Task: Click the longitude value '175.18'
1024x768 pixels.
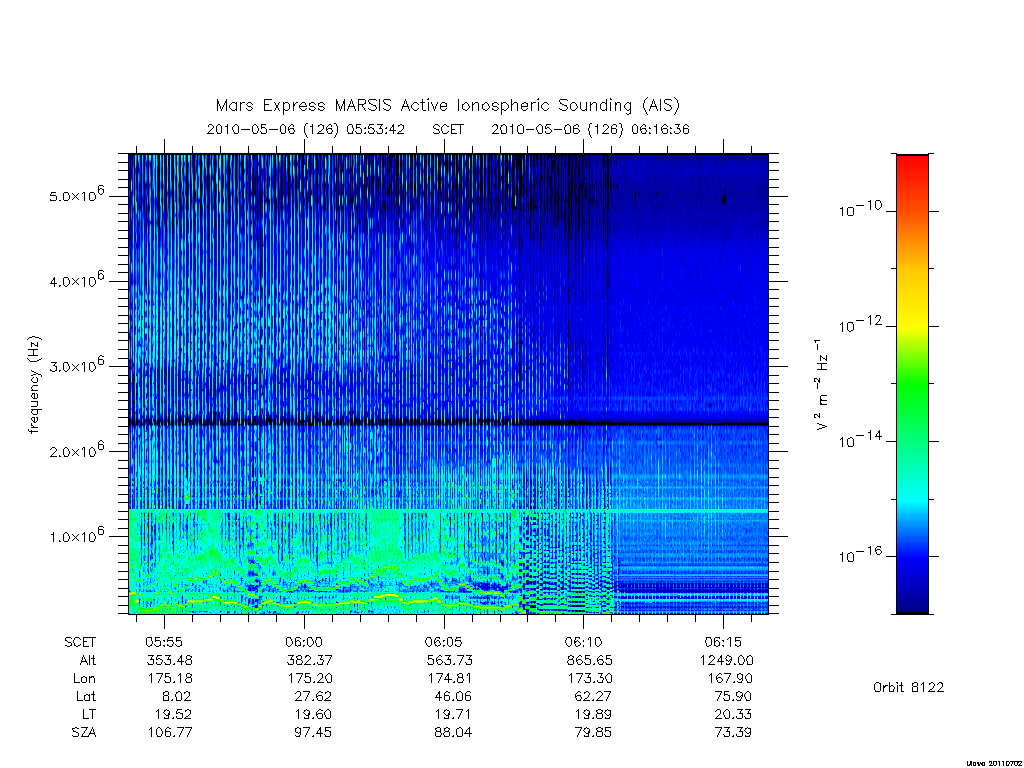Action: (170, 679)
